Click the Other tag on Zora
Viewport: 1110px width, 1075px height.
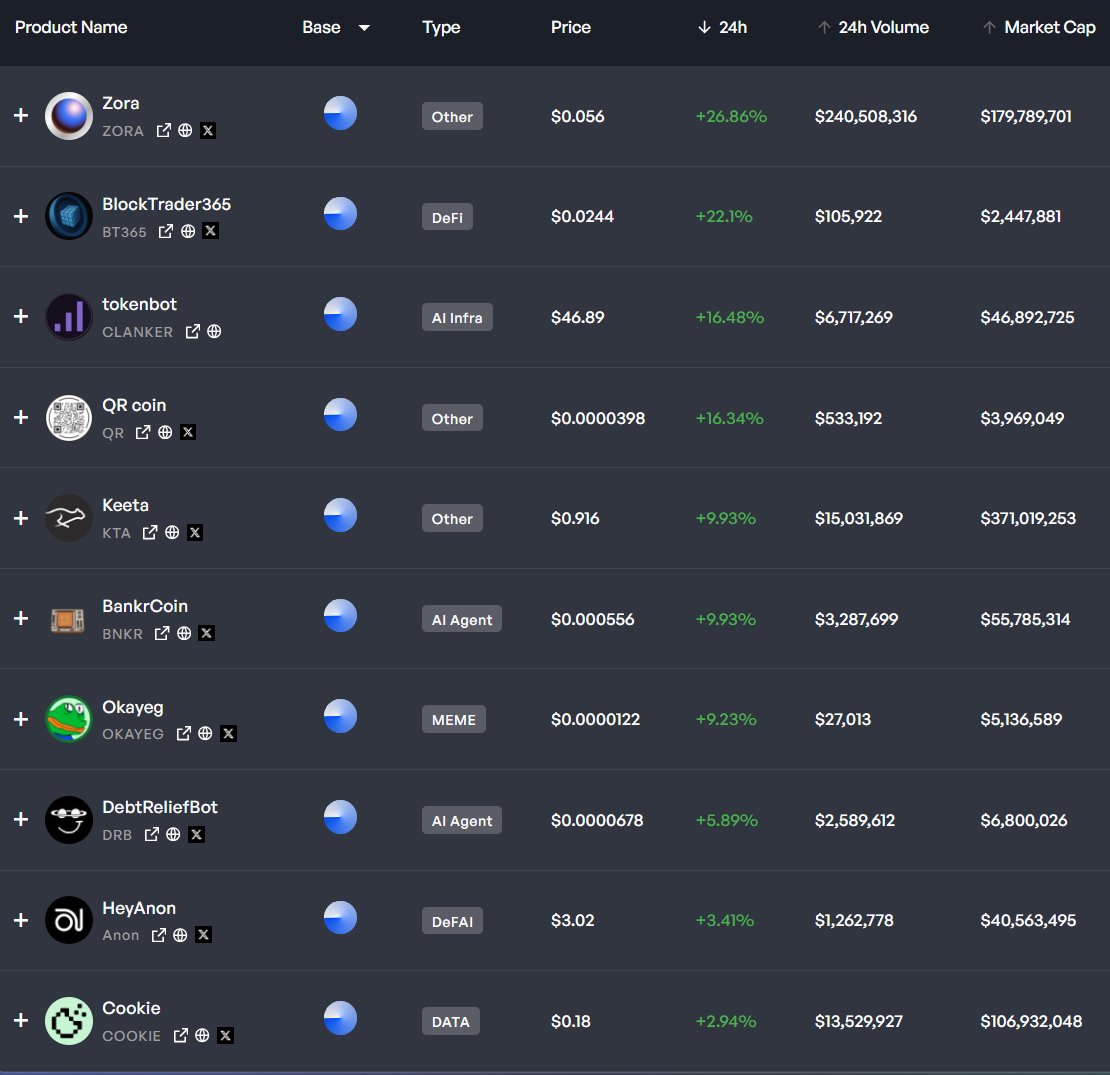[452, 117]
